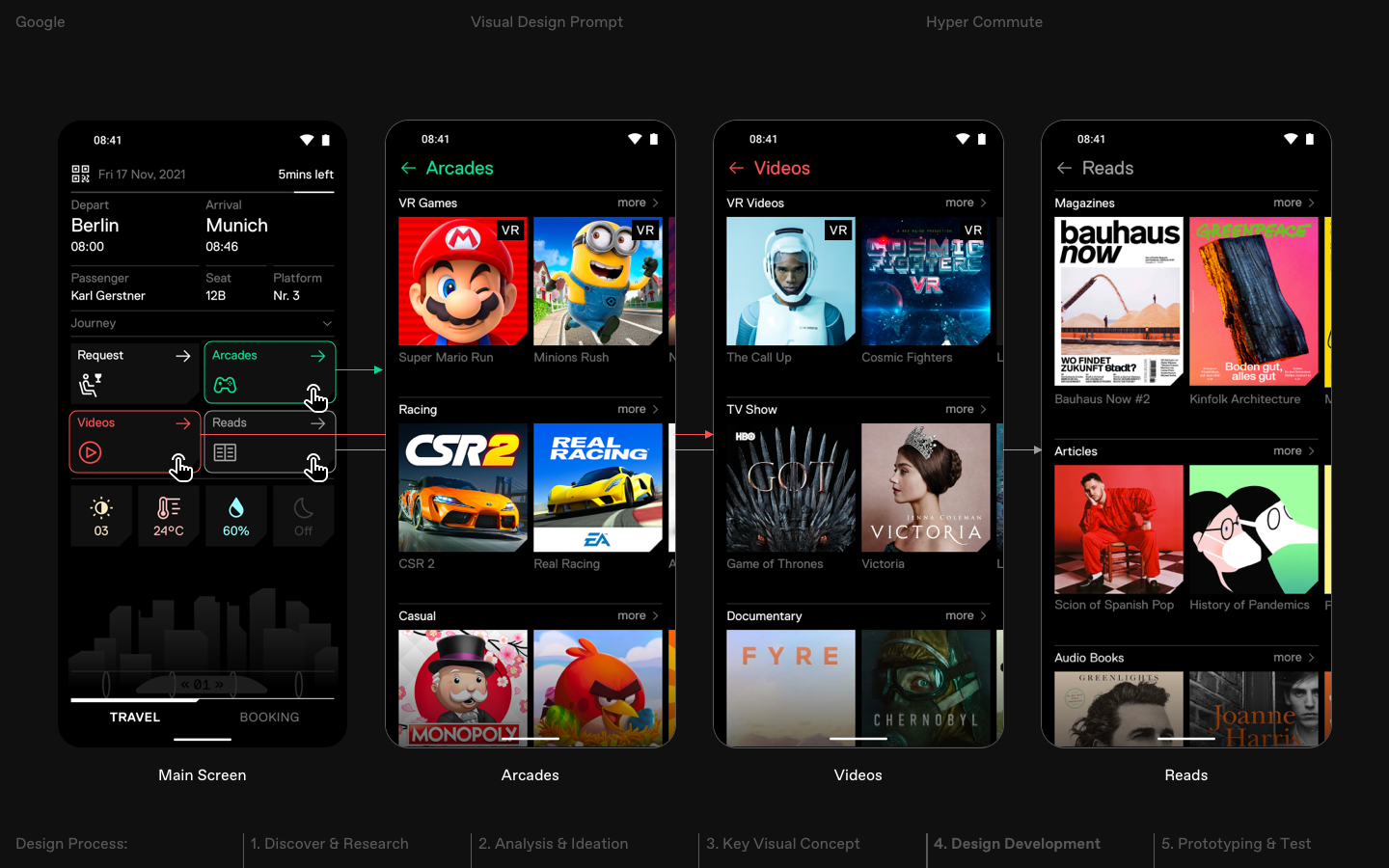This screenshot has height=868, width=1389.
Task: Open the Real Racing game thumbnail
Action: [x=598, y=487]
